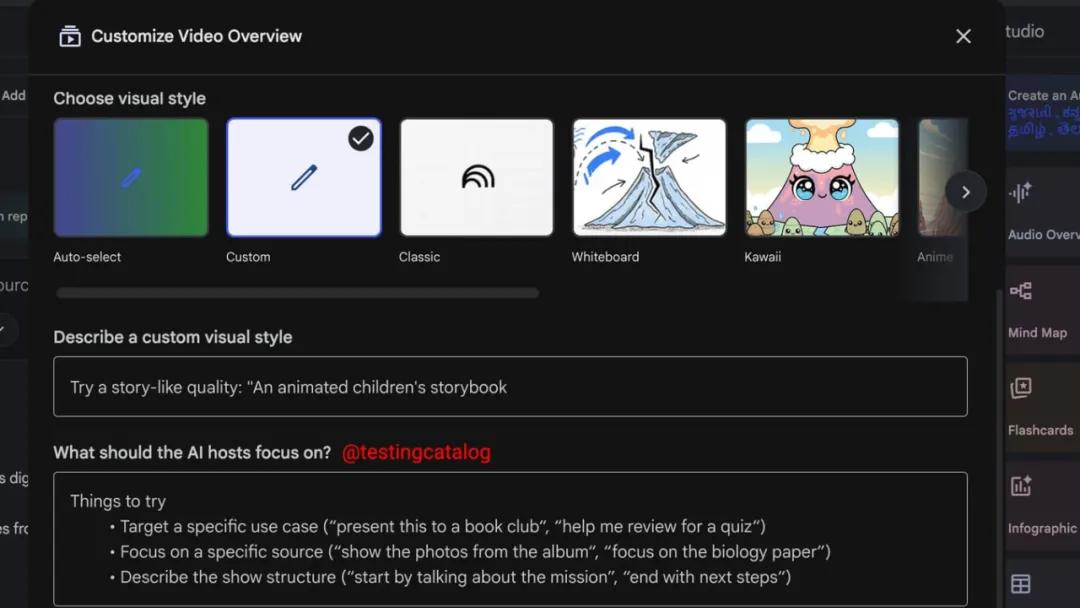Screen dimensions: 1080x608
Task: Click the dialog's vertical scrollbar
Action: coord(997,450)
